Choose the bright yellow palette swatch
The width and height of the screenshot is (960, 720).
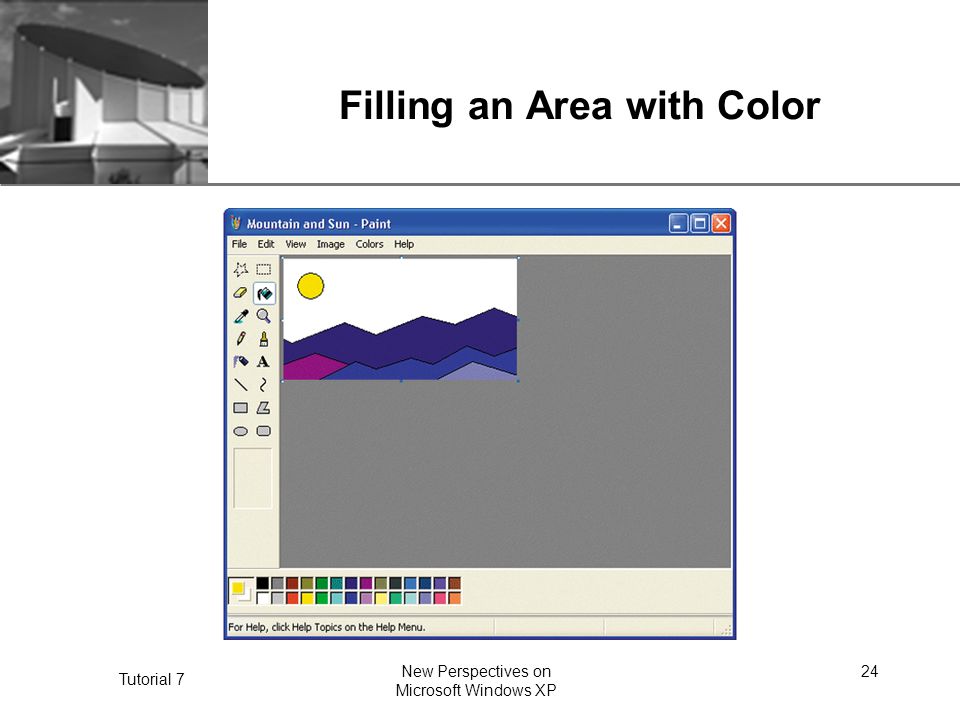click(x=307, y=598)
